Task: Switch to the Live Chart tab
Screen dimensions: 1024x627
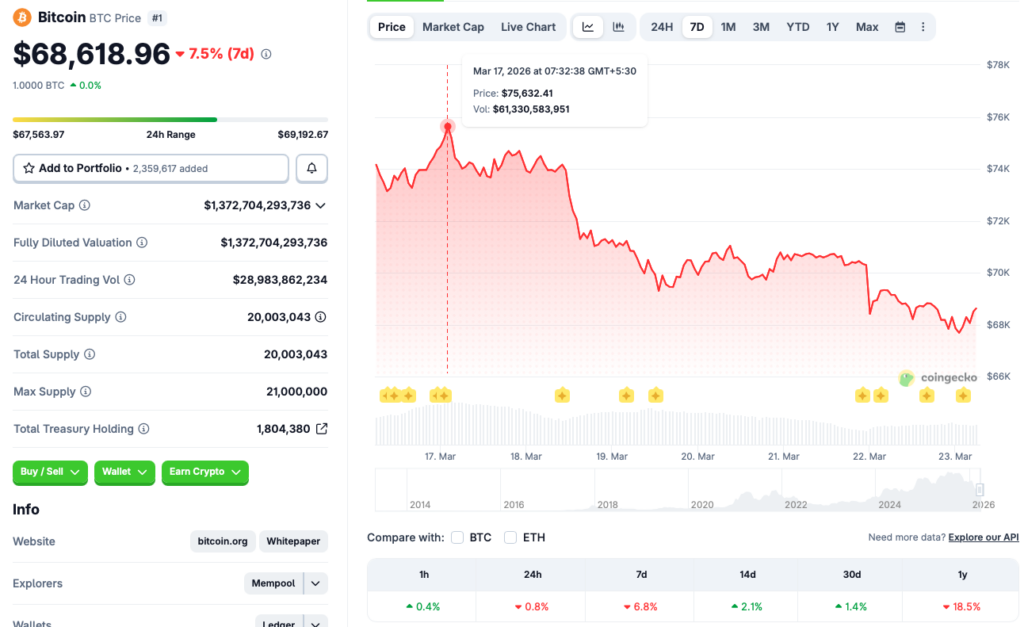Action: [x=528, y=27]
